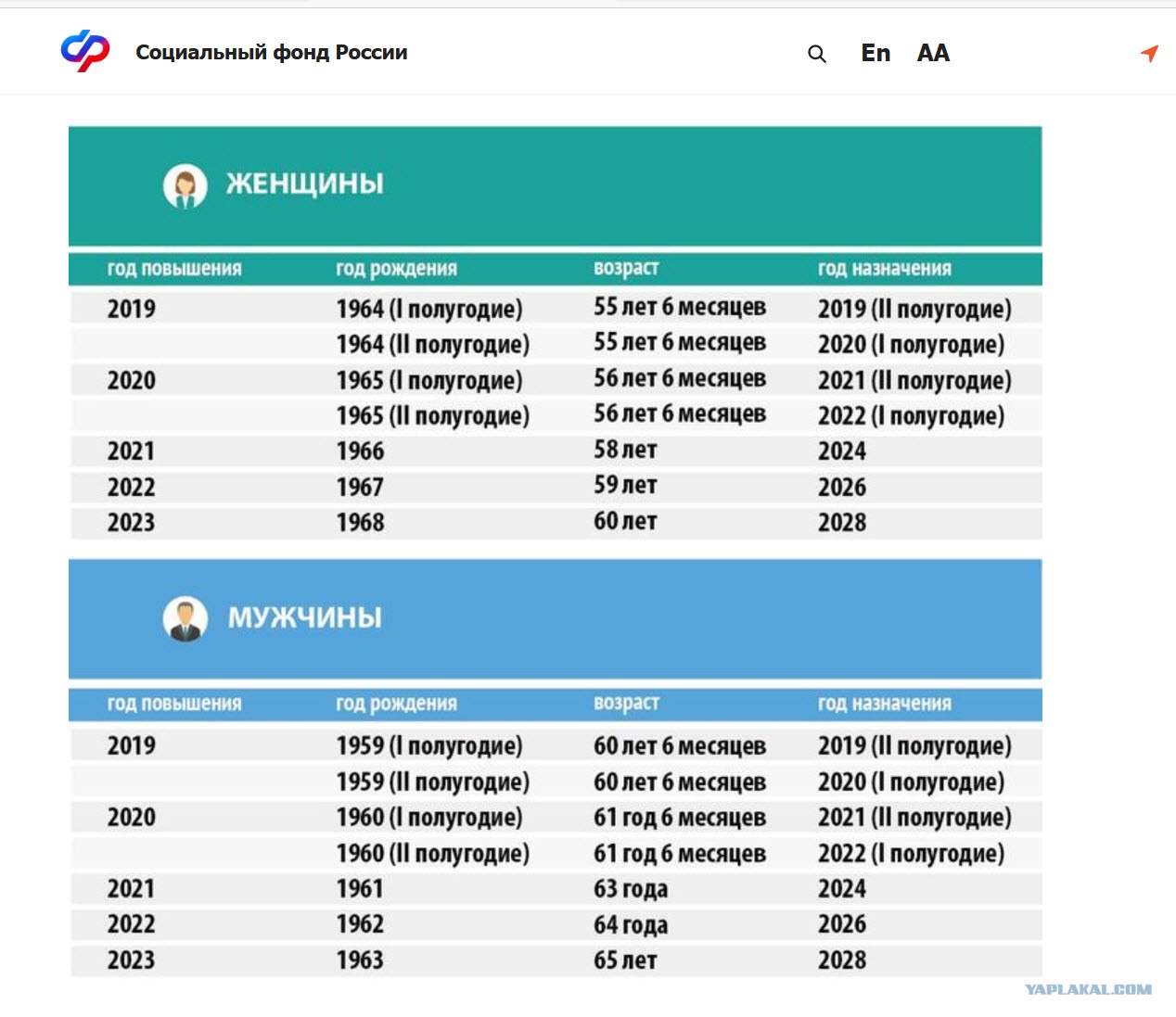Click age cell '59 лет'
The height and width of the screenshot is (1017, 1176).
point(625,485)
